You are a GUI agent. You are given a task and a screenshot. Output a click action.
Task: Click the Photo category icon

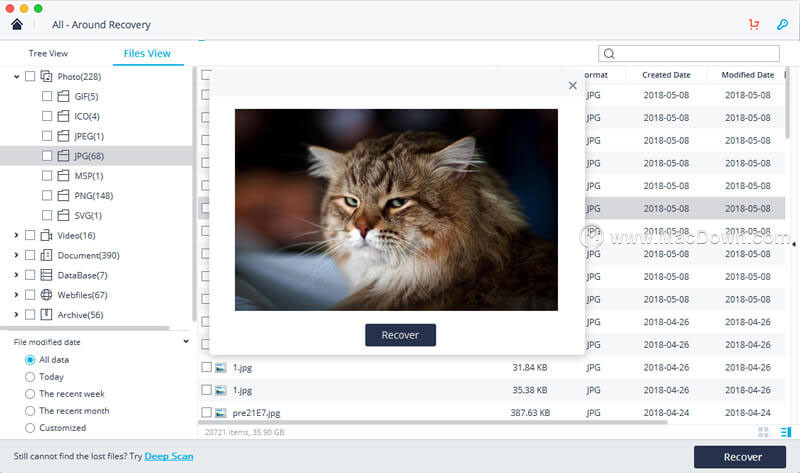46,77
